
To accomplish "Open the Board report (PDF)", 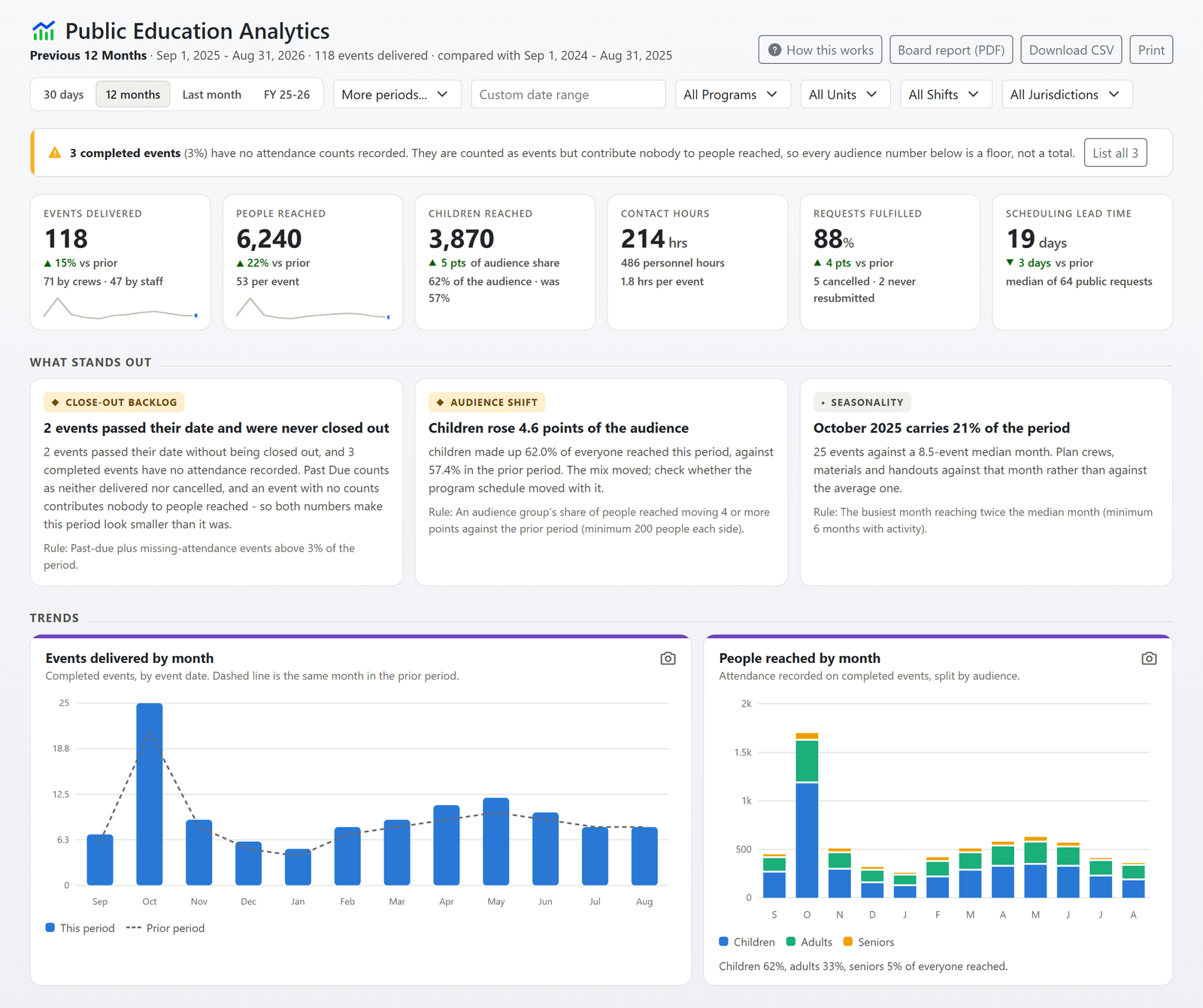I will [x=951, y=50].
